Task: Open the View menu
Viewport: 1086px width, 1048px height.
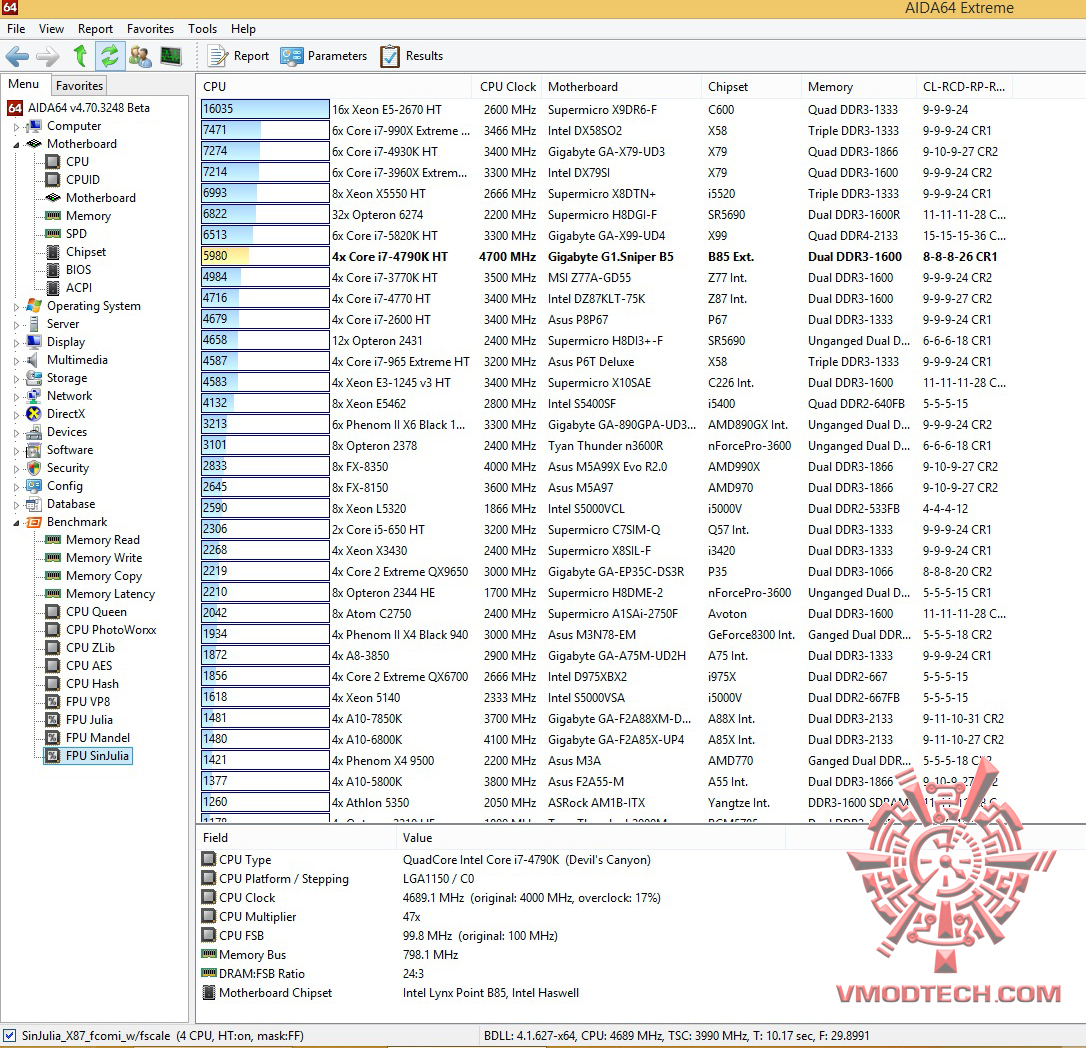Action: click(x=51, y=28)
